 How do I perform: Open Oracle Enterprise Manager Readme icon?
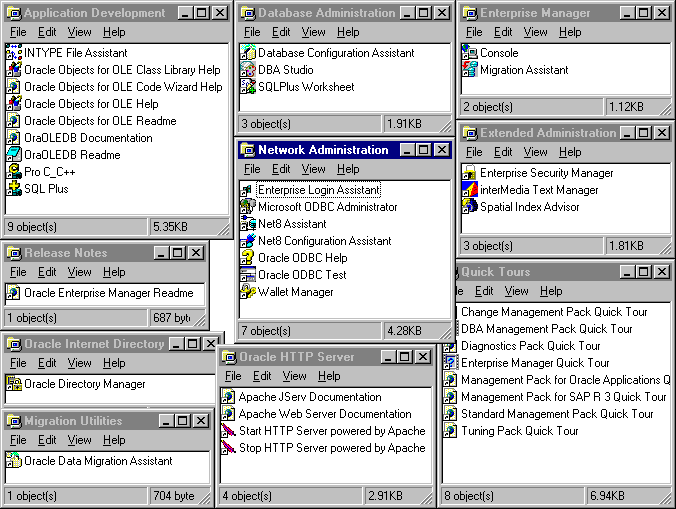pyautogui.click(x=14, y=293)
